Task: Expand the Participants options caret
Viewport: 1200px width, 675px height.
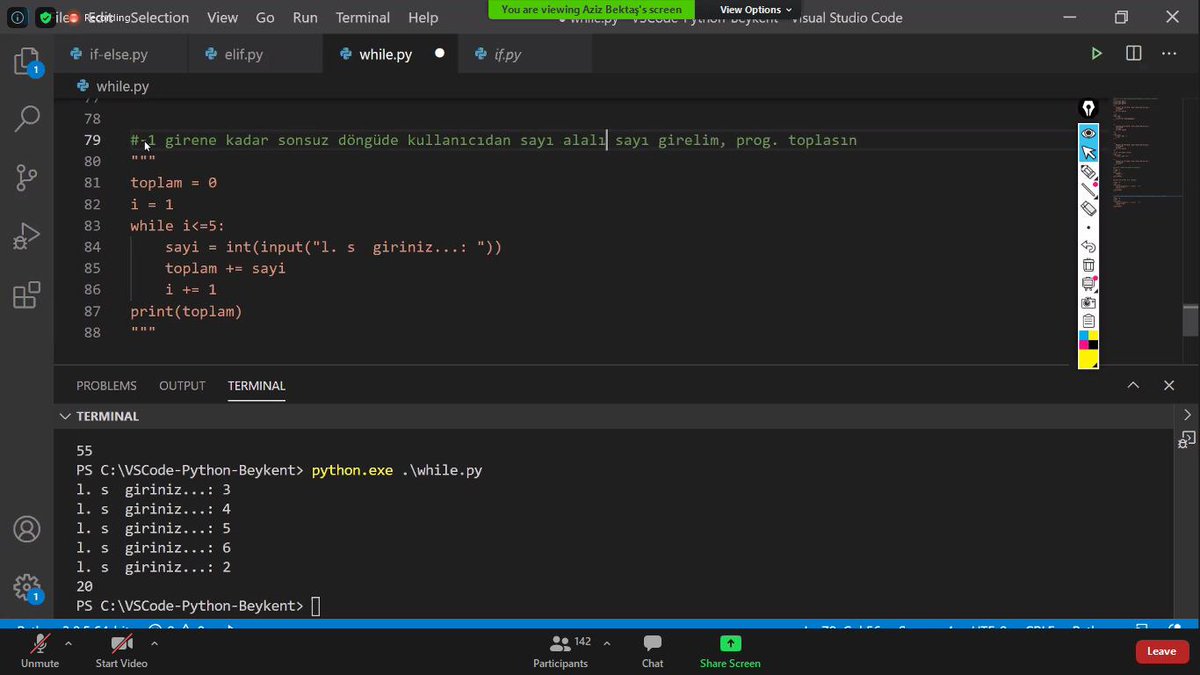Action: coord(606,643)
